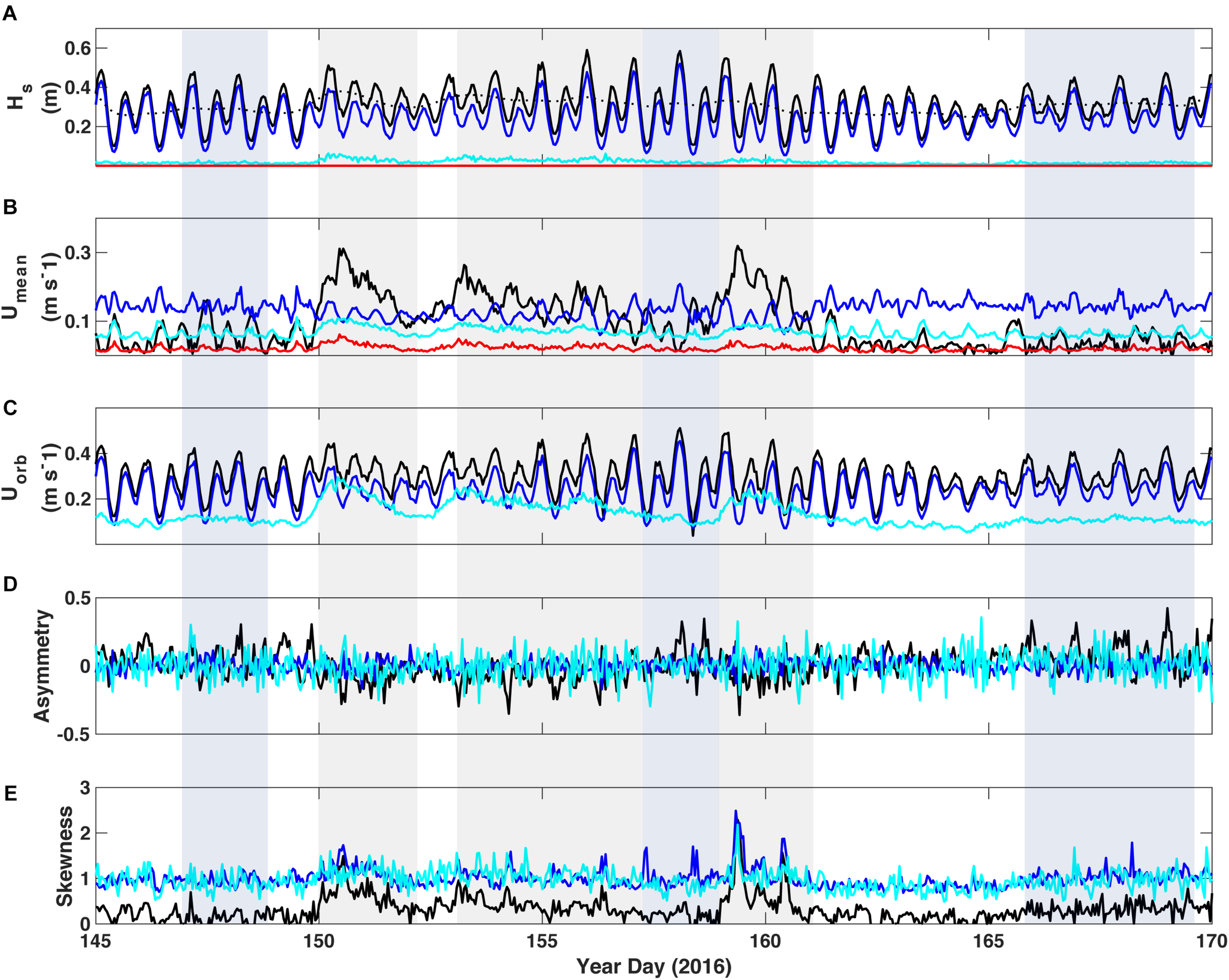Click the black Umean peak near day 150
Screen dimensions: 1229x980
click(x=343, y=250)
